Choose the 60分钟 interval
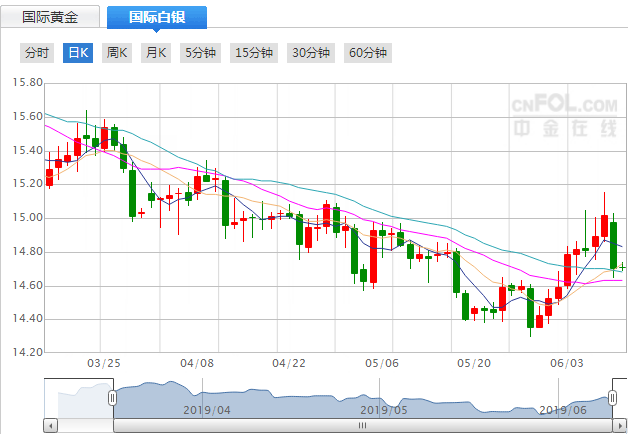Viewport: 628px width, 434px height. 367,53
